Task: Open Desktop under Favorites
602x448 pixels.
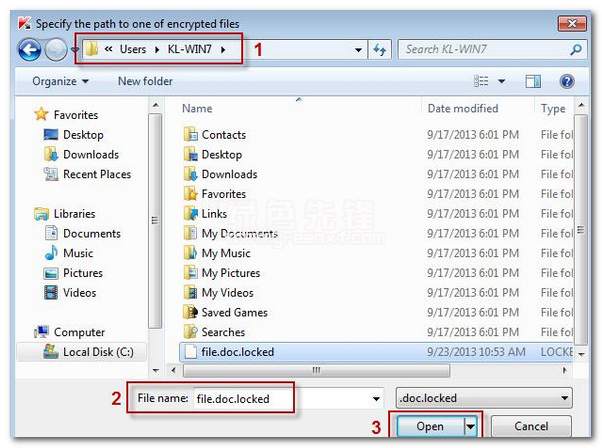Action: (x=83, y=135)
